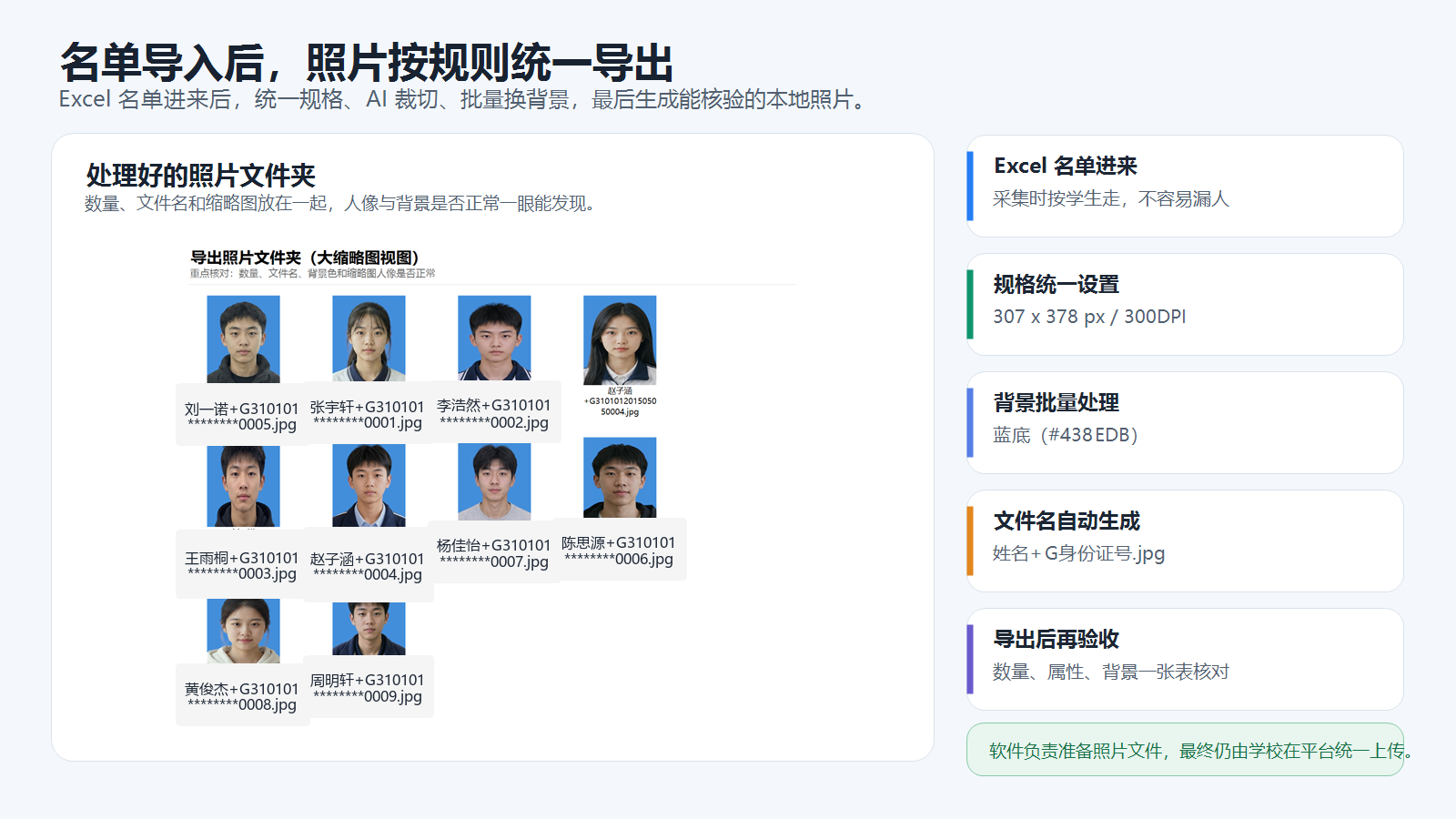Click the small label 赵子涵 +G3101012015050 50004.jpg
This screenshot has width=1456, height=819.
tap(620, 401)
